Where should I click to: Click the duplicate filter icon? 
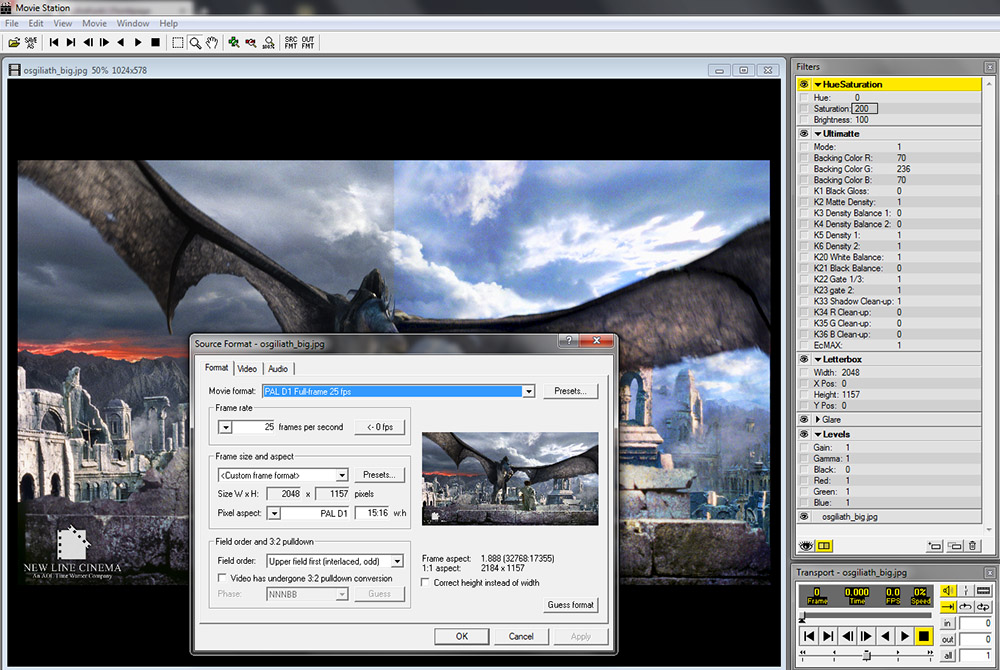click(x=955, y=546)
